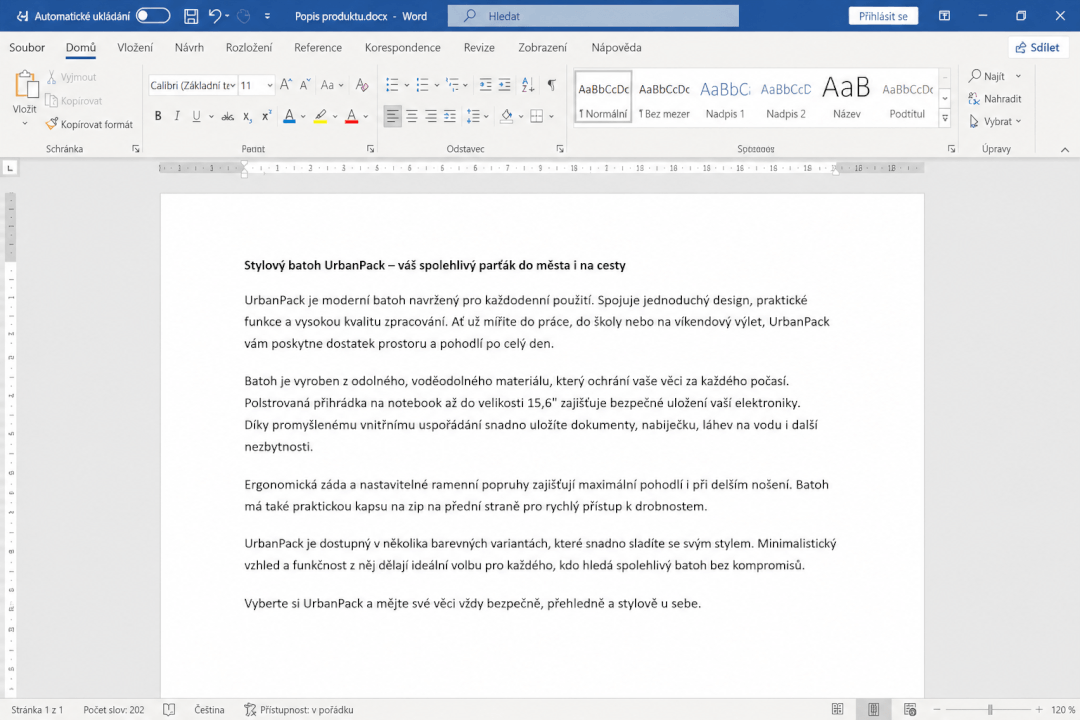This screenshot has width=1080, height=720.
Task: Toggle bold formatting button
Action: (x=158, y=116)
